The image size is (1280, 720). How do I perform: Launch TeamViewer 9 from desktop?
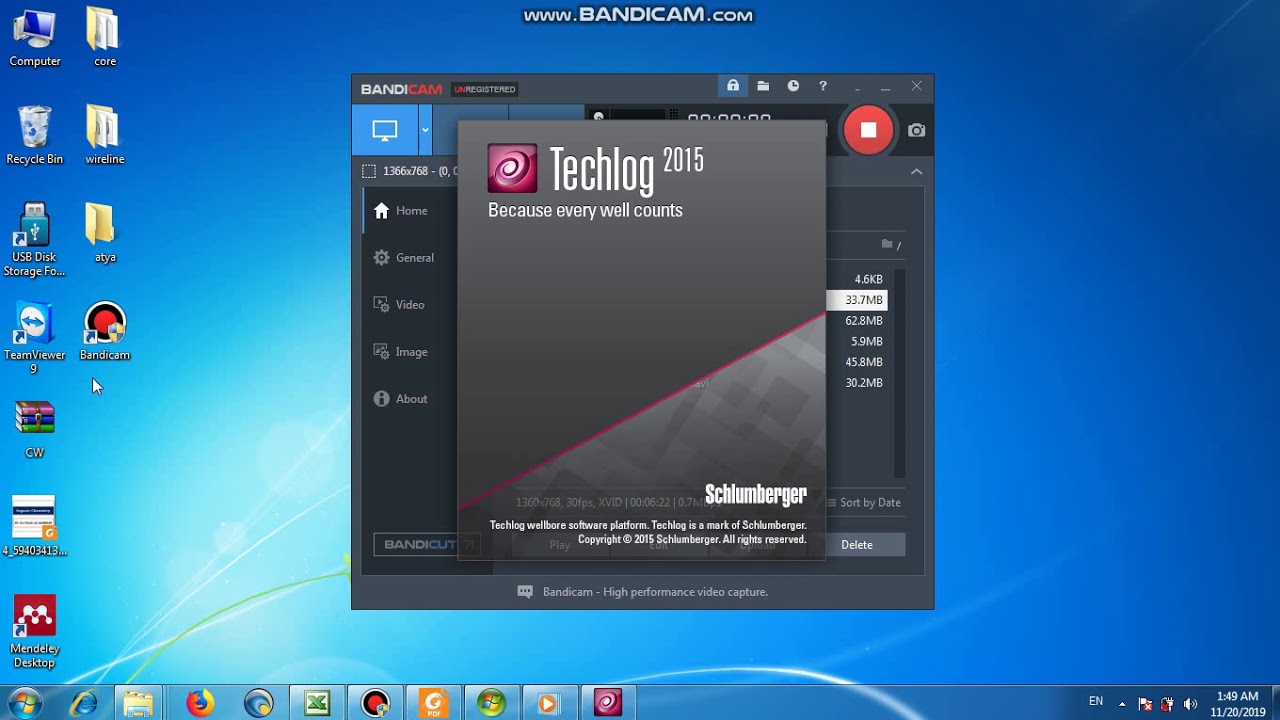(x=35, y=338)
